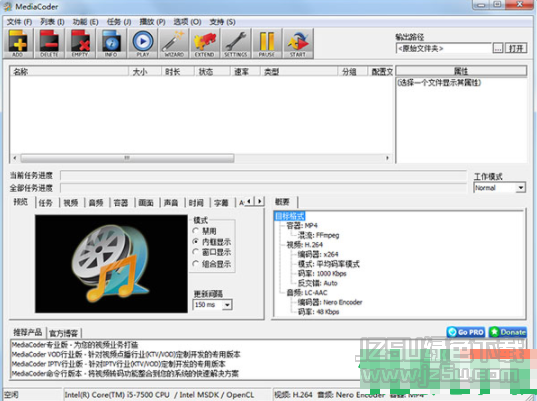Click the 打开 output folder button

click(x=516, y=48)
